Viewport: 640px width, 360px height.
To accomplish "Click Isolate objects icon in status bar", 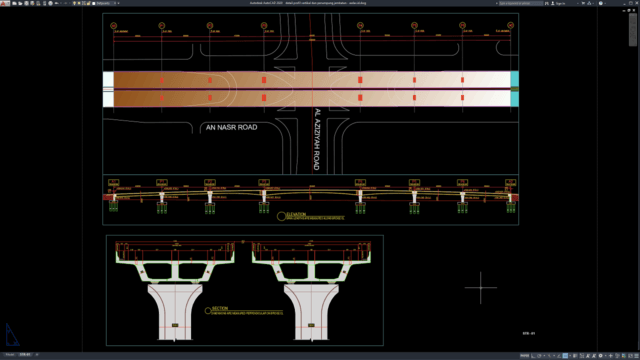I will 617,356.
